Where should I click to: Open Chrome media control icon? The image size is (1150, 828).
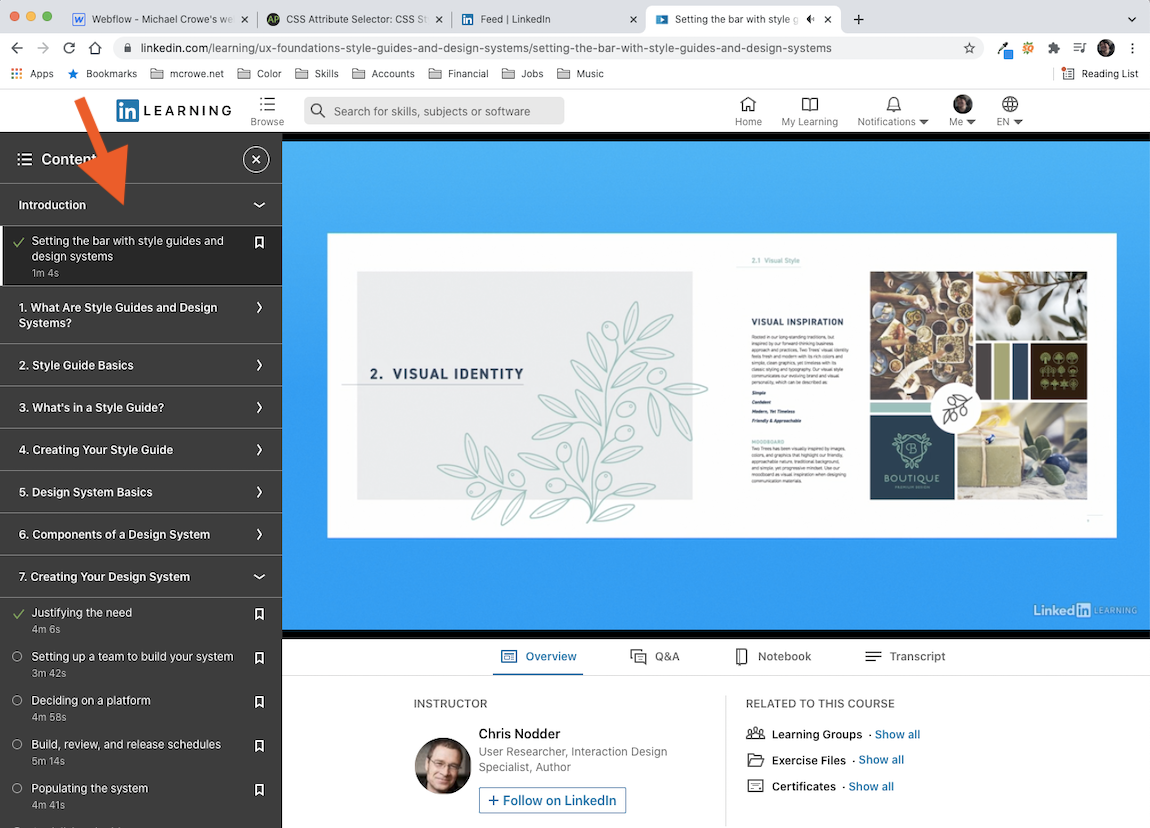[x=1079, y=48]
